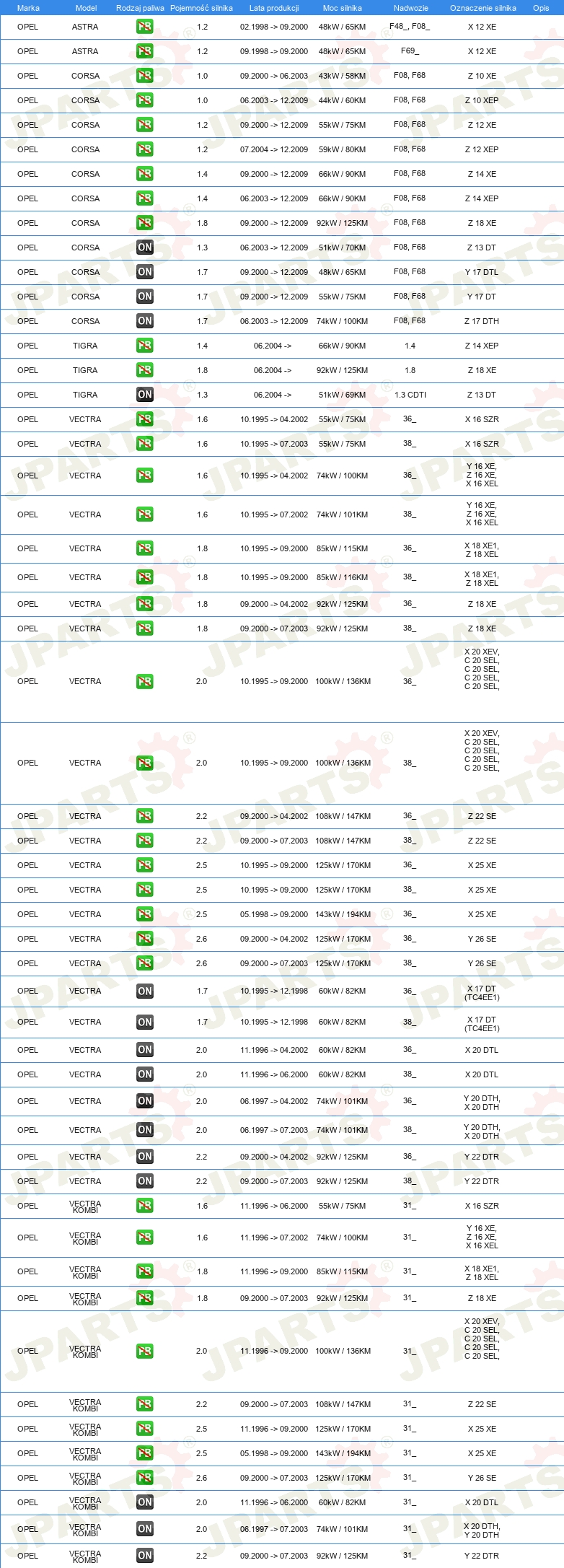This screenshot has width=564, height=1568.
Task: Select the Tigra 1.3 CDTI chassis cell
Action: click(x=410, y=395)
